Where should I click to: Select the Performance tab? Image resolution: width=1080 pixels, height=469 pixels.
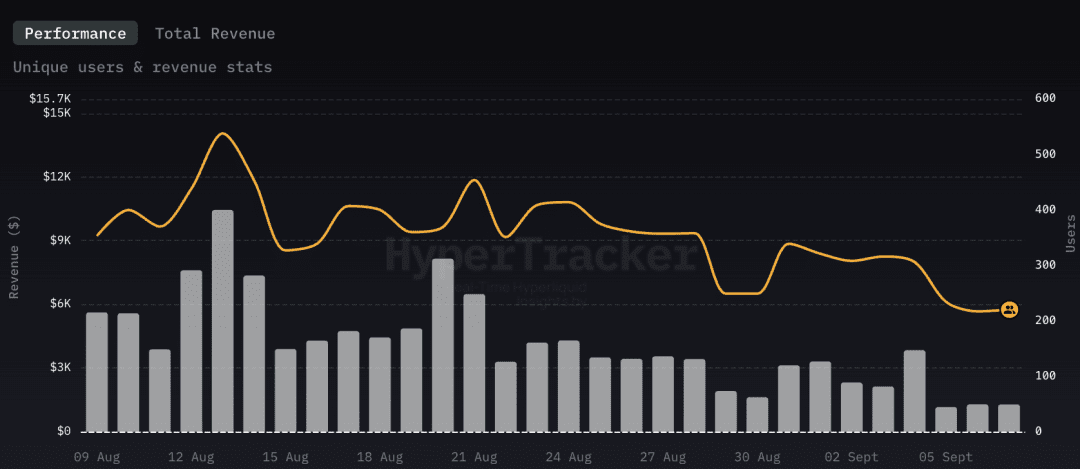pyautogui.click(x=75, y=34)
